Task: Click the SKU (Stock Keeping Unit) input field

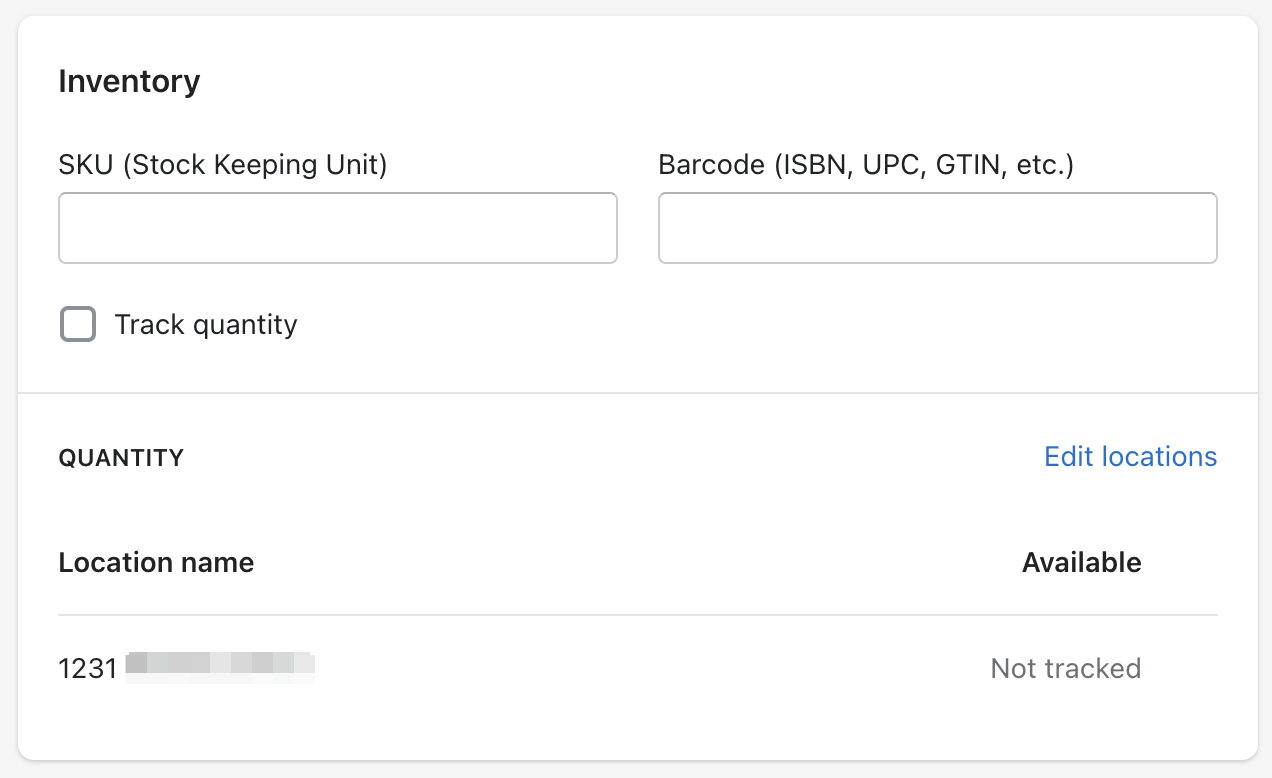Action: pyautogui.click(x=338, y=228)
